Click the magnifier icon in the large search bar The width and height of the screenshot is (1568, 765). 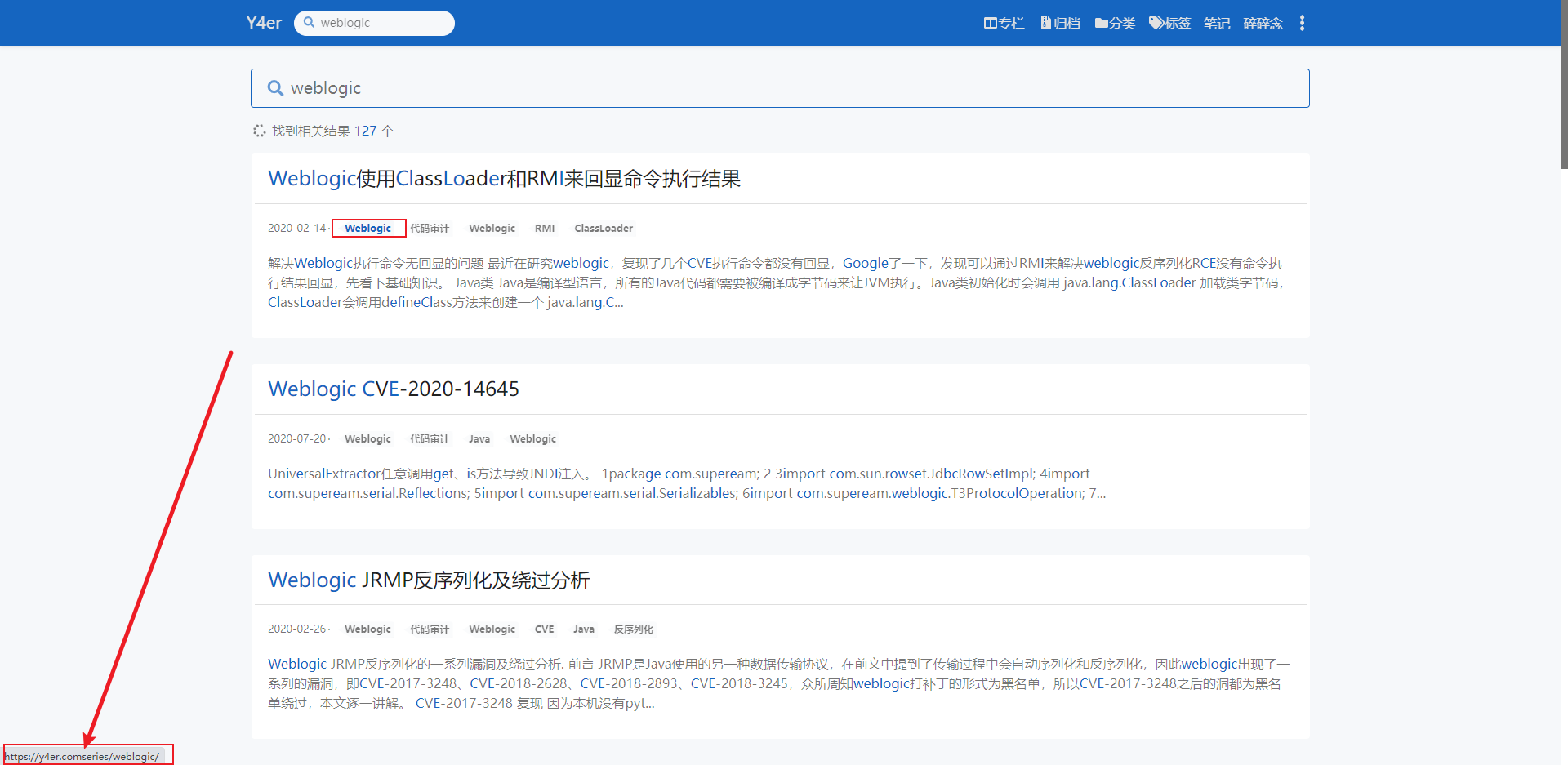coord(275,87)
